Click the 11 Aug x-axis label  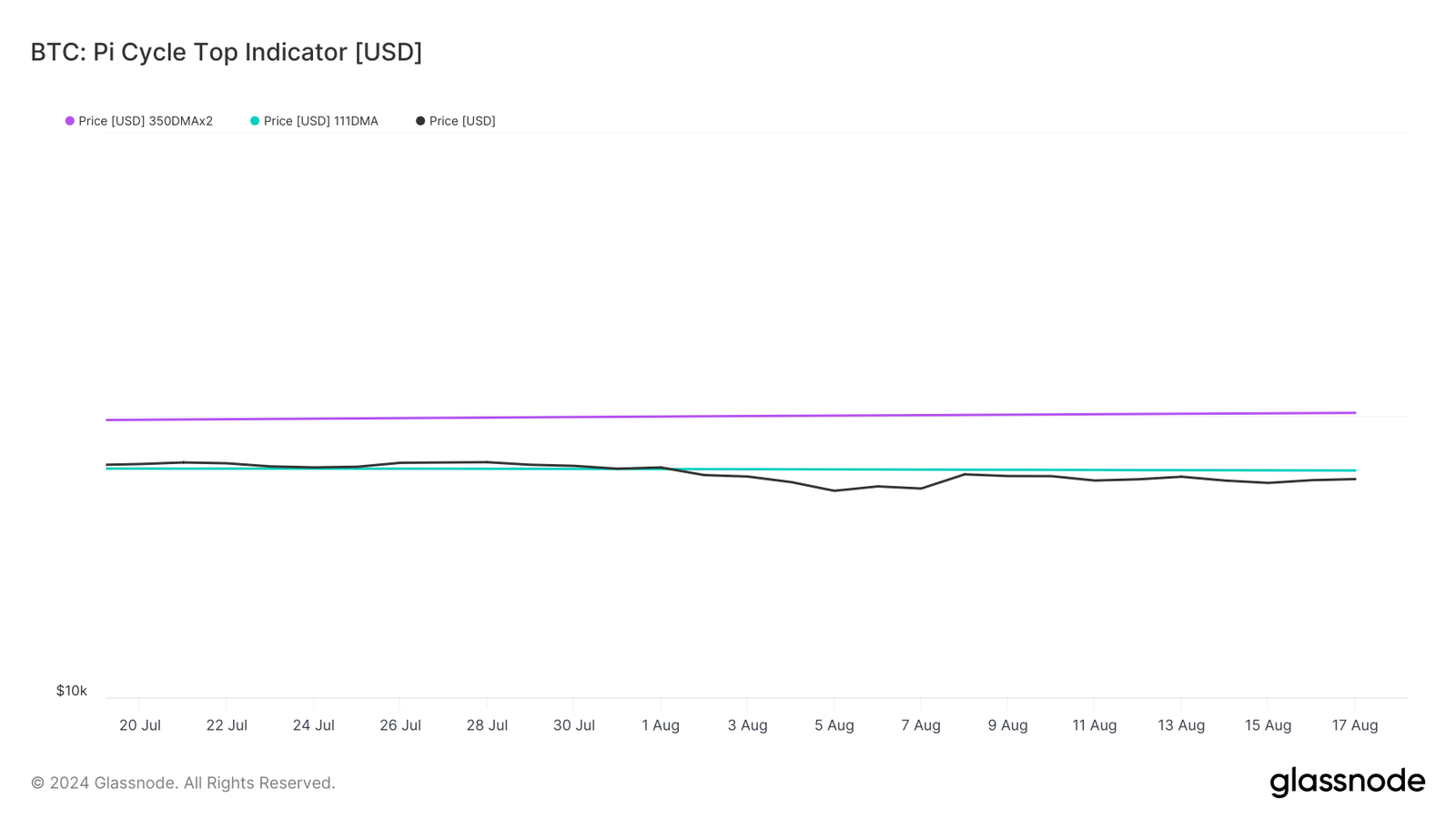1095,725
